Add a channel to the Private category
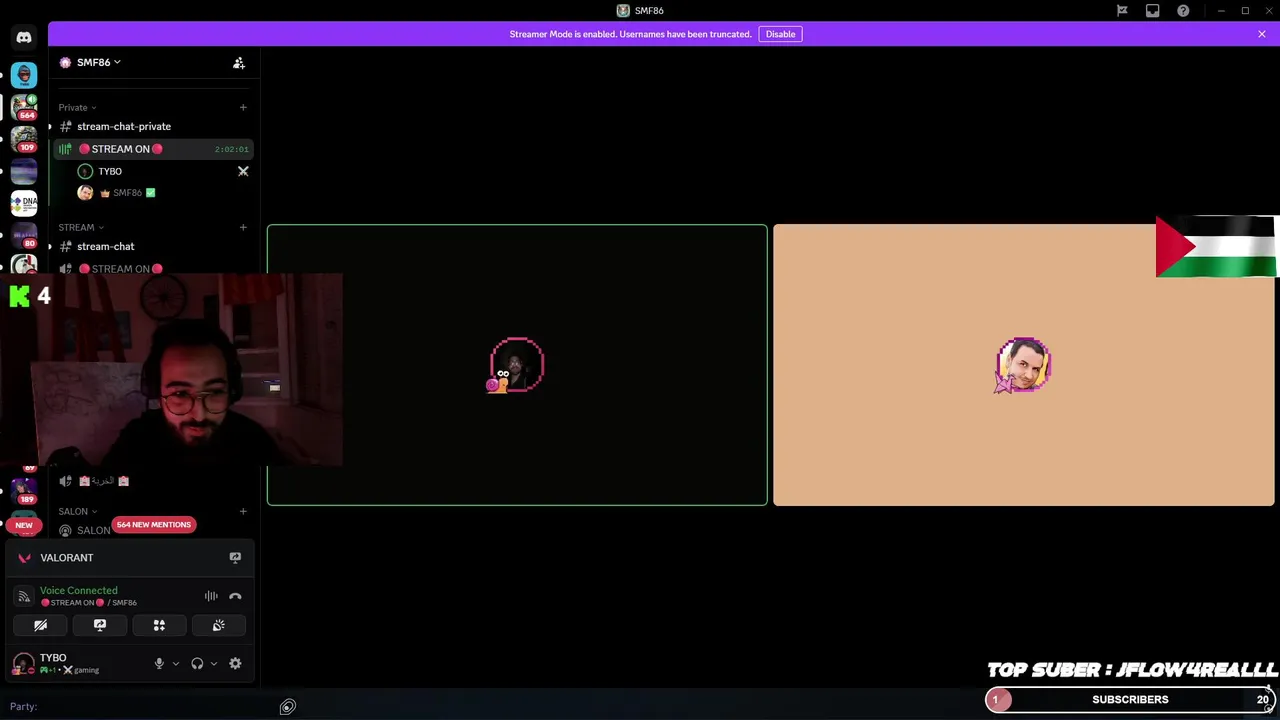The image size is (1280, 720). click(242, 107)
